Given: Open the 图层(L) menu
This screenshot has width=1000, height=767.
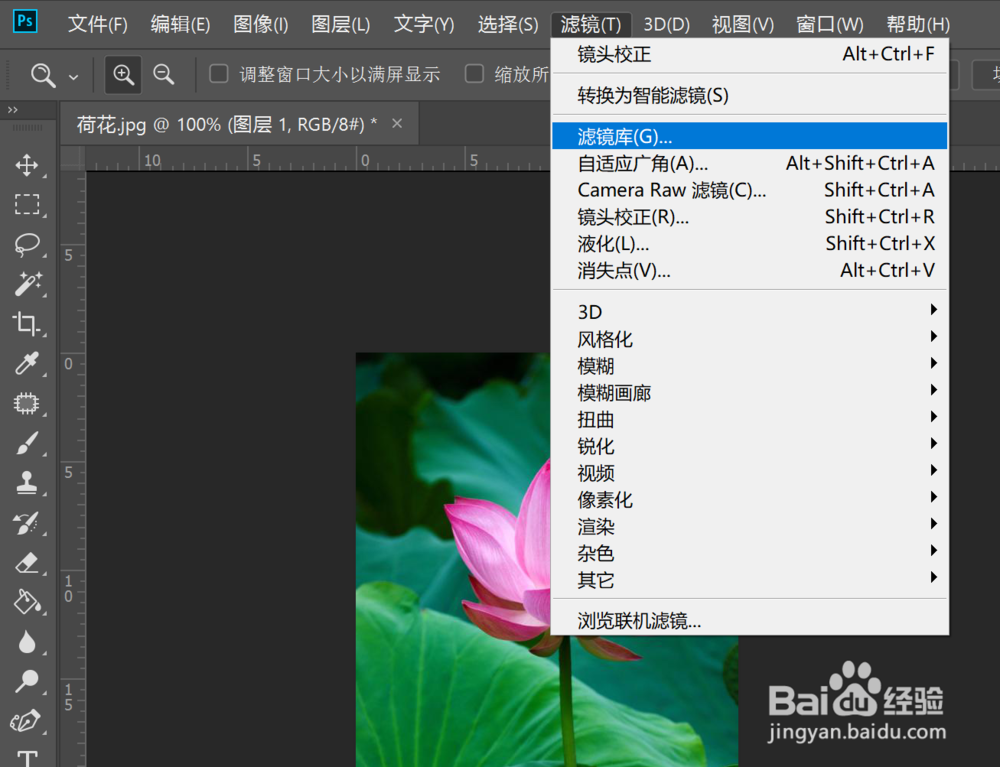Looking at the screenshot, I should (340, 24).
